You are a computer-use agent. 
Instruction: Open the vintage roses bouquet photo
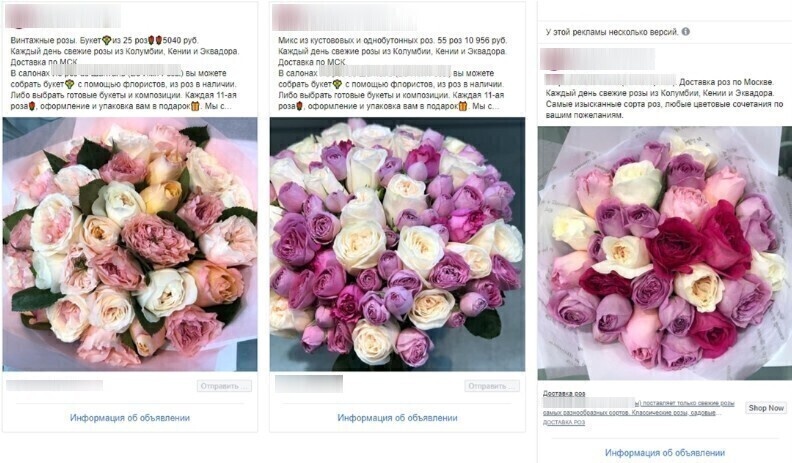click(x=130, y=244)
